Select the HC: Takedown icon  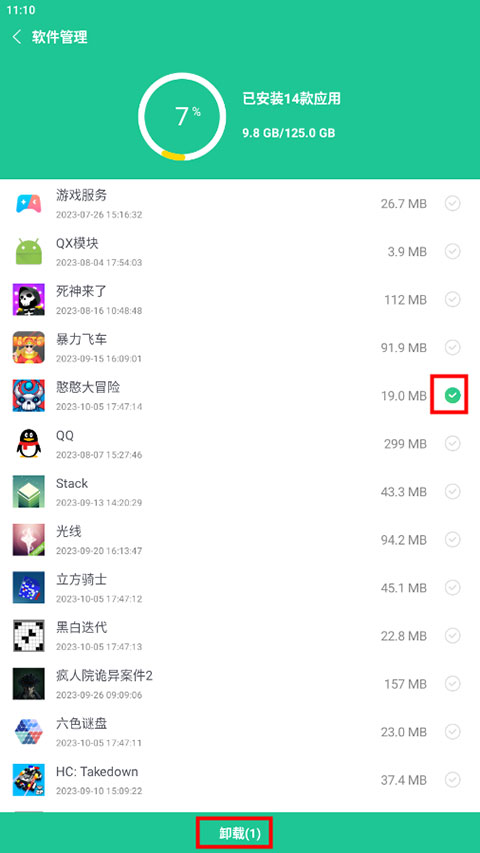pos(28,780)
